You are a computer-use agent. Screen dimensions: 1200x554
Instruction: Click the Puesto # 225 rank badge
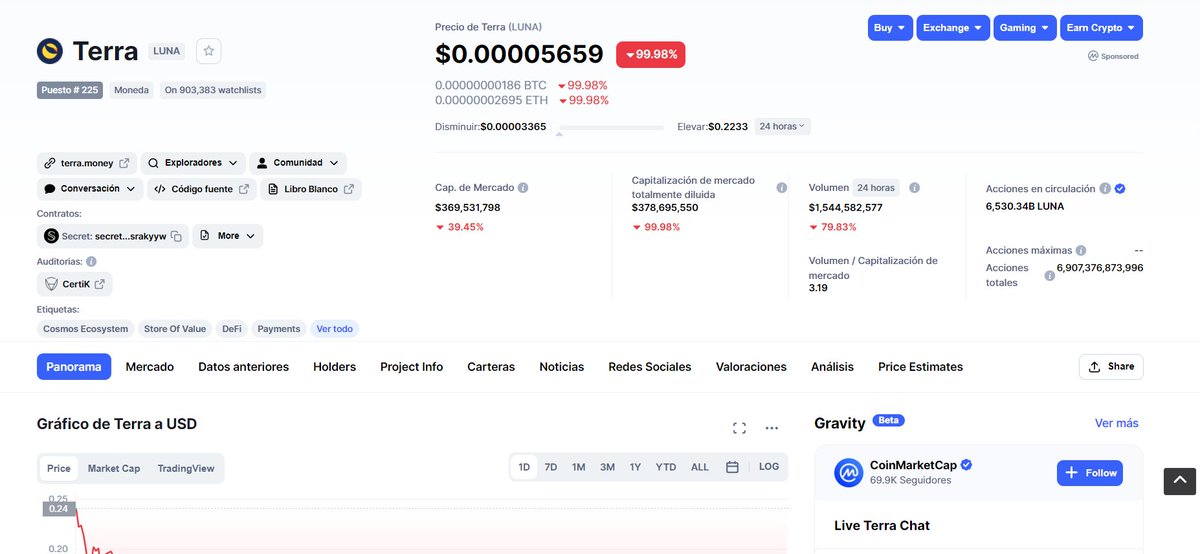pos(70,90)
